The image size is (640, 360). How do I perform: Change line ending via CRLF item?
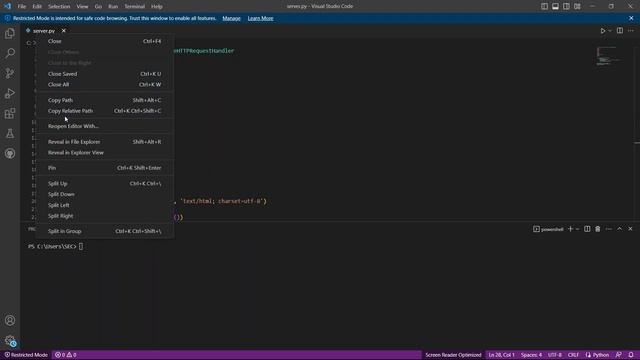(x=573, y=355)
